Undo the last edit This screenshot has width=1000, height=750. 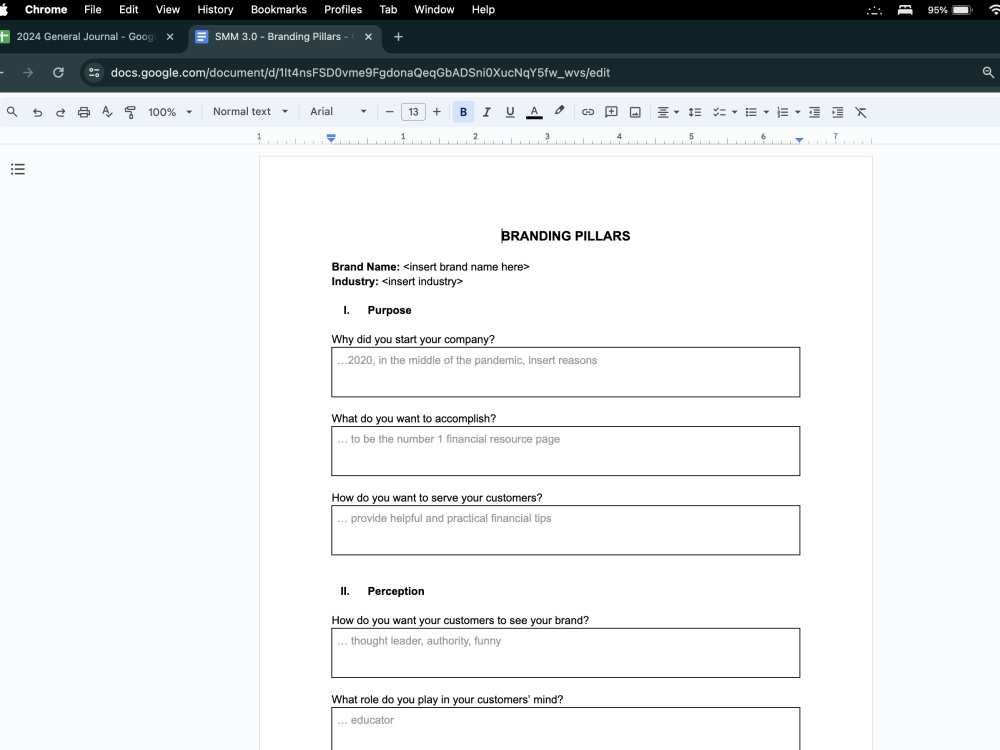[x=37, y=112]
